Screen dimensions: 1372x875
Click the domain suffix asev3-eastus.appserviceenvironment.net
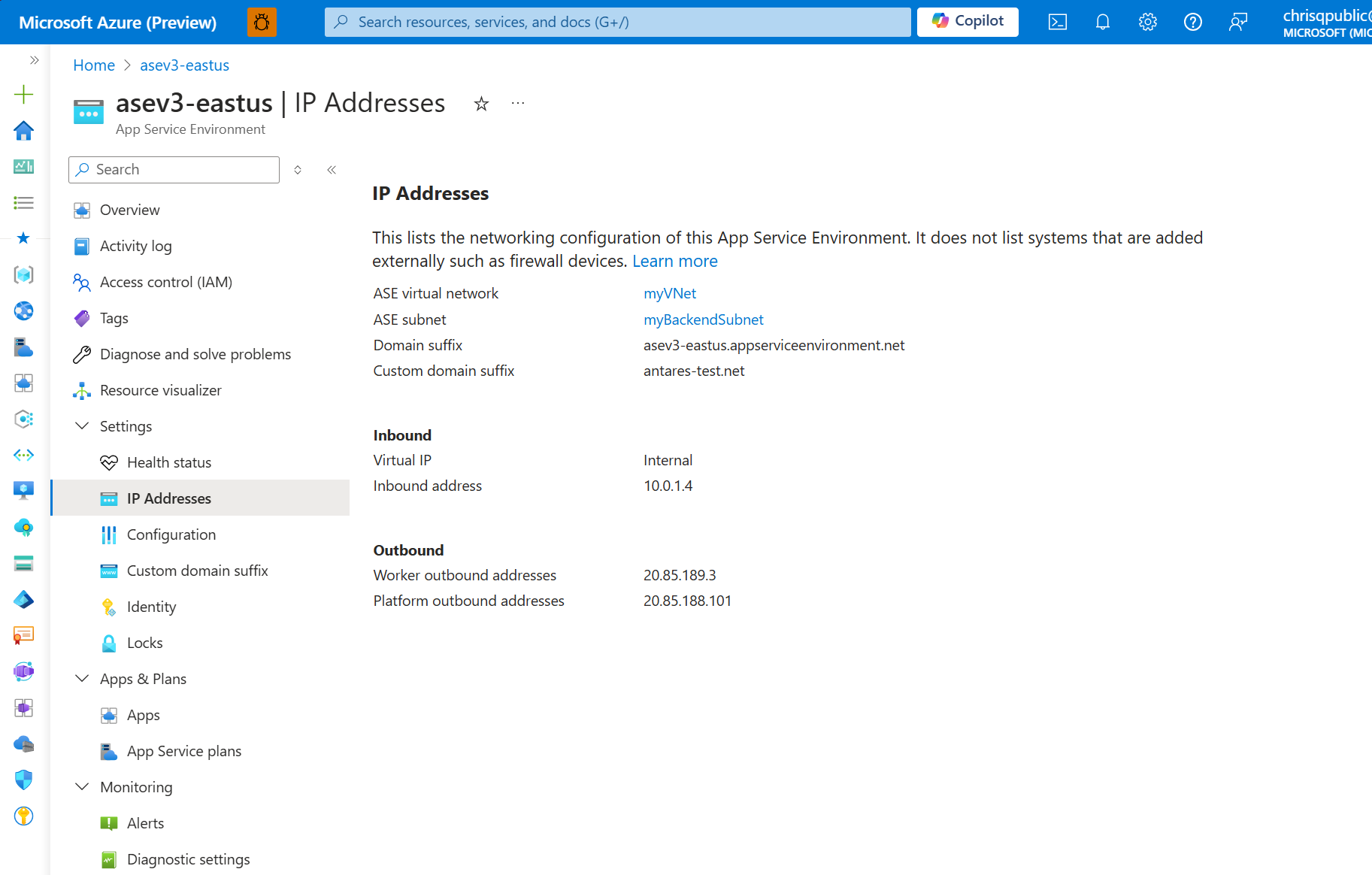(774, 345)
